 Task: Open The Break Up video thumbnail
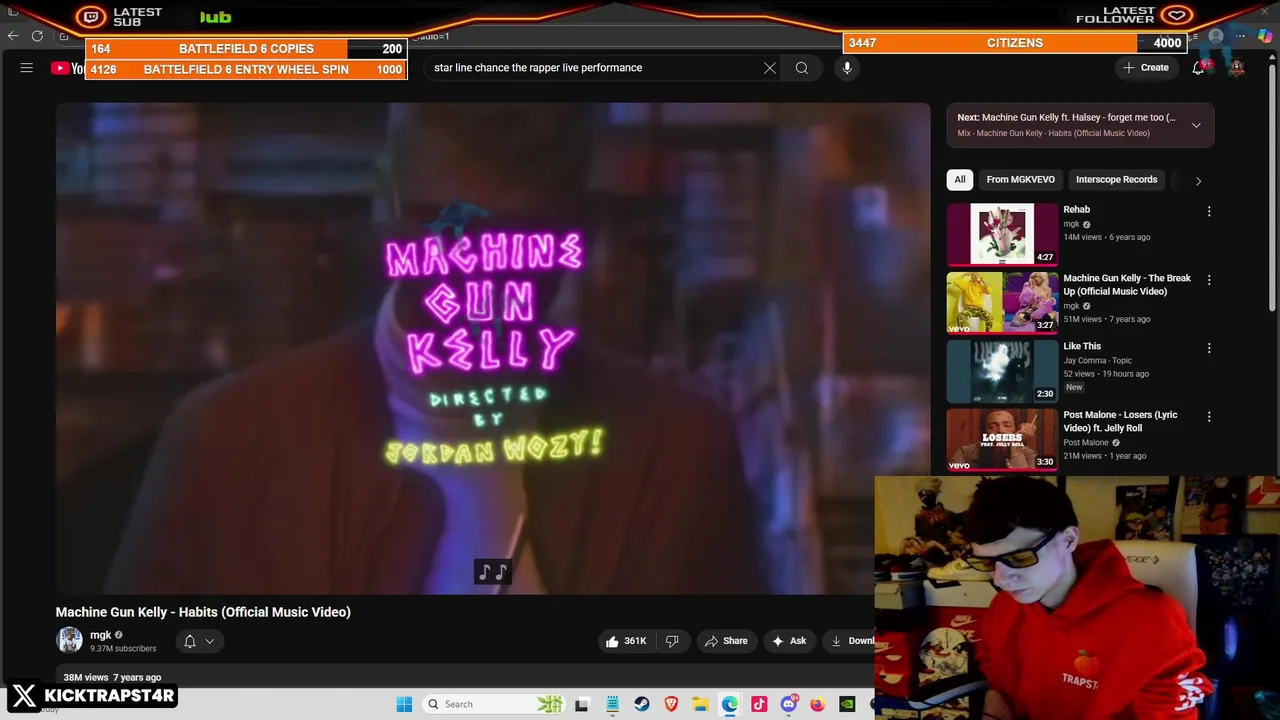[x=1002, y=302]
